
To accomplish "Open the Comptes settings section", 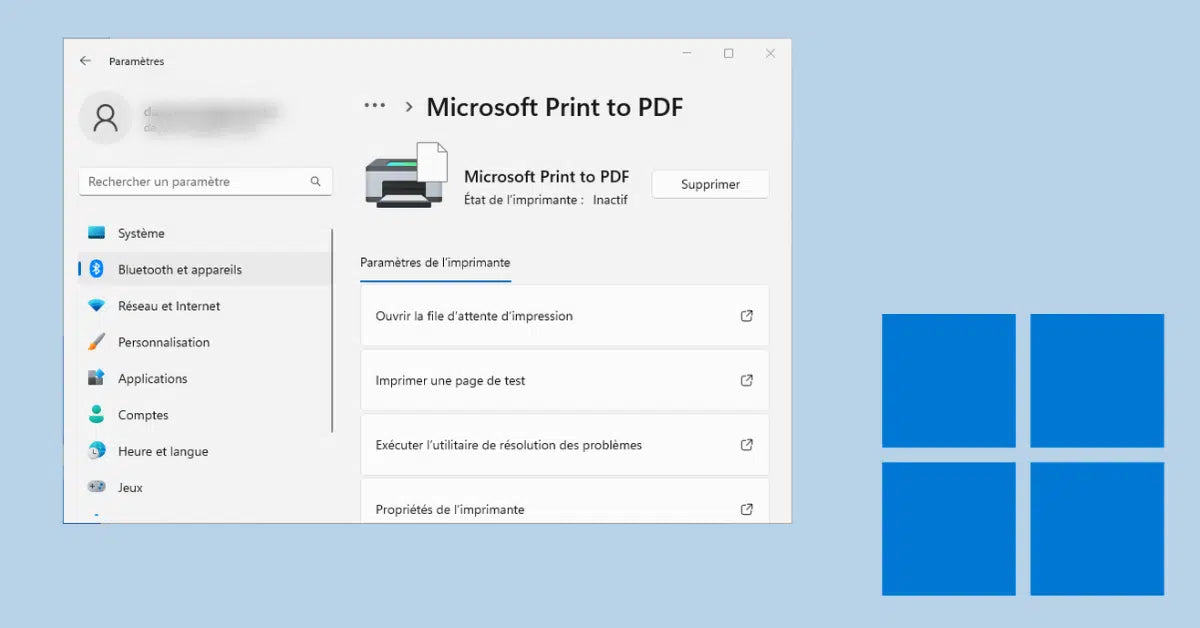I will tap(143, 415).
